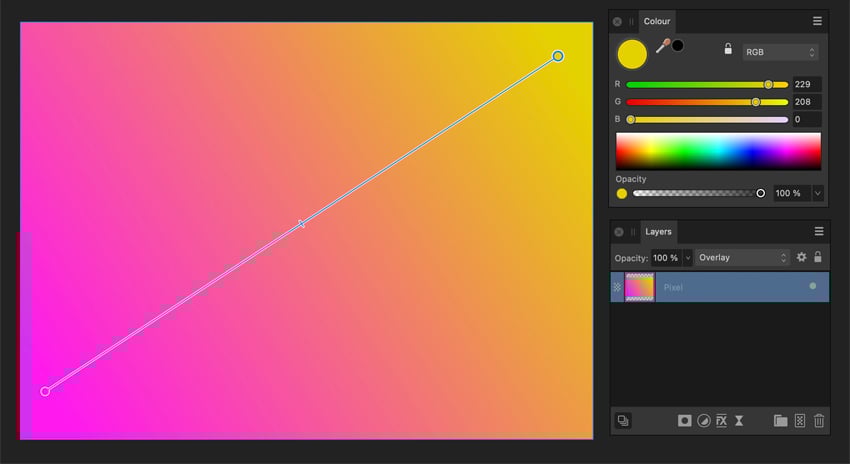850x464 pixels.
Task: Switch to the Colour tab
Action: point(657,22)
